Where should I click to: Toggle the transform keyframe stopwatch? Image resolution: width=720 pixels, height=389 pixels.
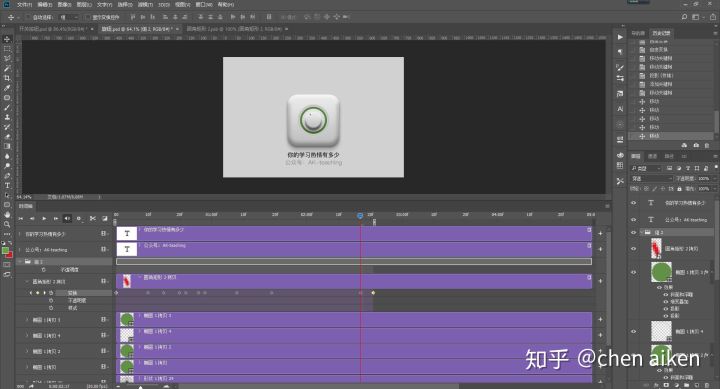(51, 293)
